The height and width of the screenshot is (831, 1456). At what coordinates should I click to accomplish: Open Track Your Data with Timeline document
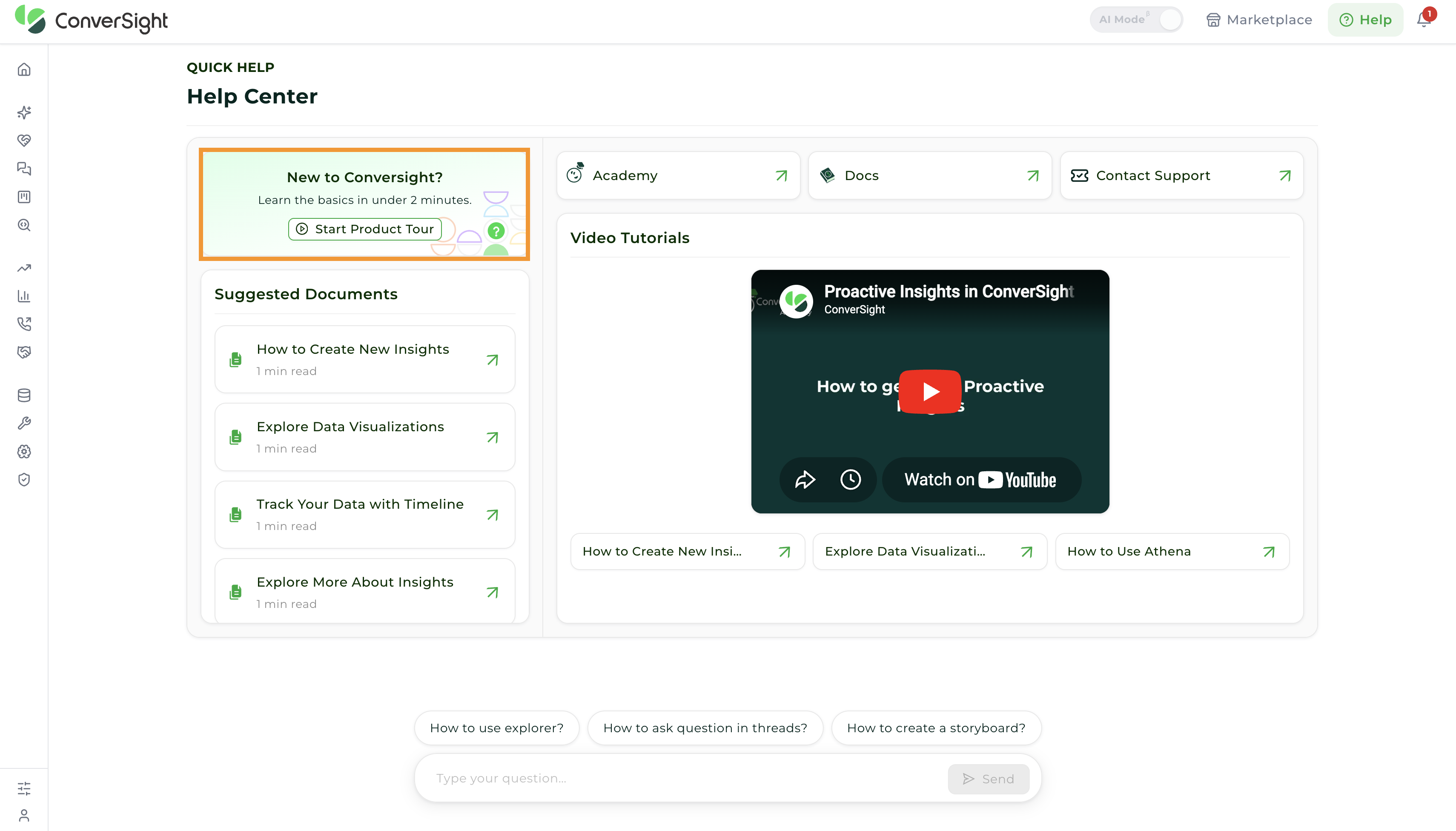365,515
